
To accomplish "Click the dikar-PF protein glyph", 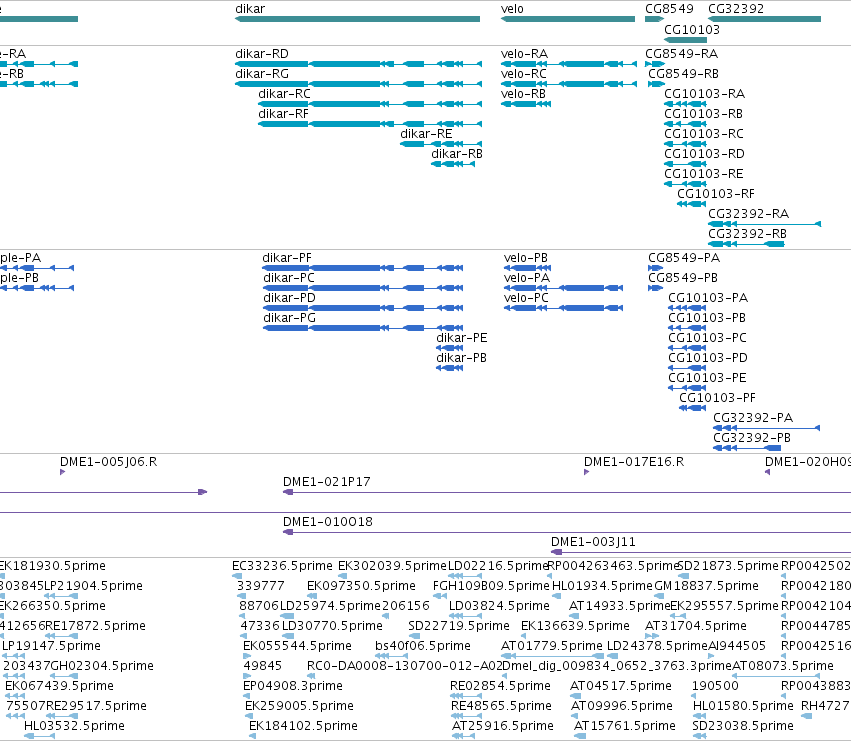I will pos(363,268).
